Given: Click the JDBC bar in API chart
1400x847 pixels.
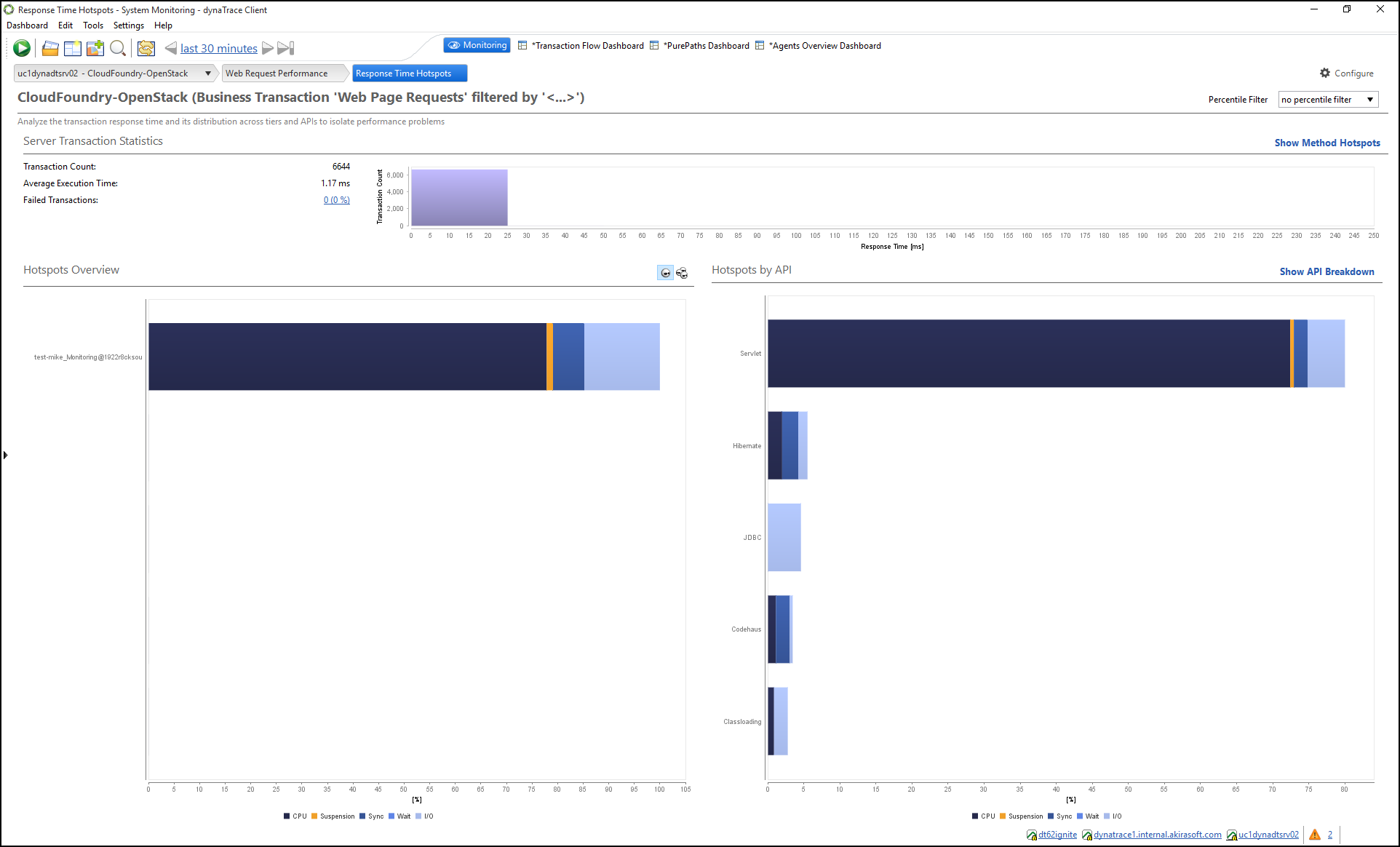Looking at the screenshot, I should click(x=784, y=537).
